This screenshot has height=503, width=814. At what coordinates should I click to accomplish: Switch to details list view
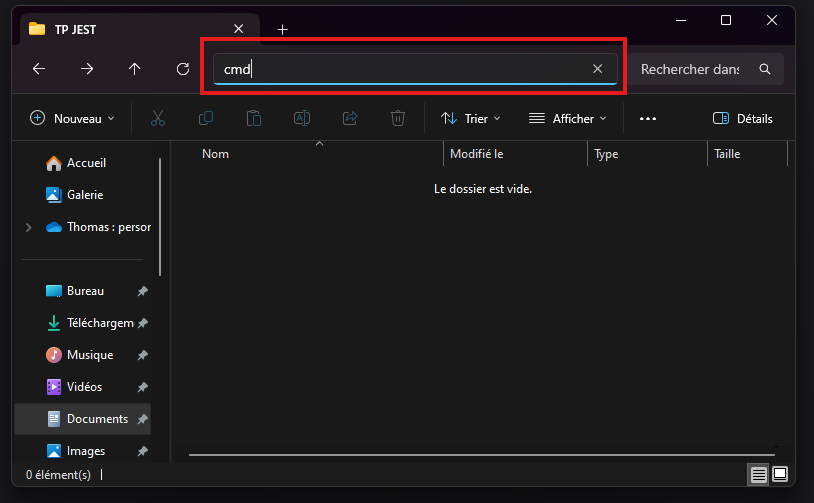[x=759, y=473]
